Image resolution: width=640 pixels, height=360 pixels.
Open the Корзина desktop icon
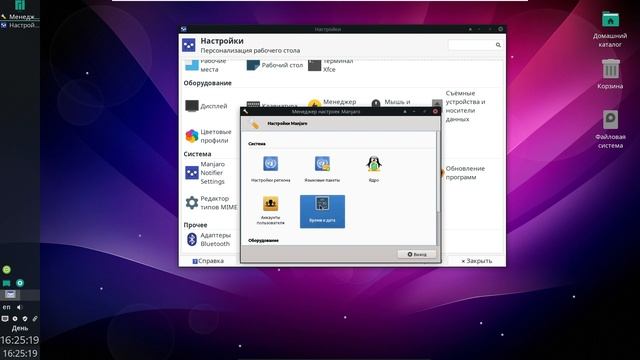(x=610, y=74)
